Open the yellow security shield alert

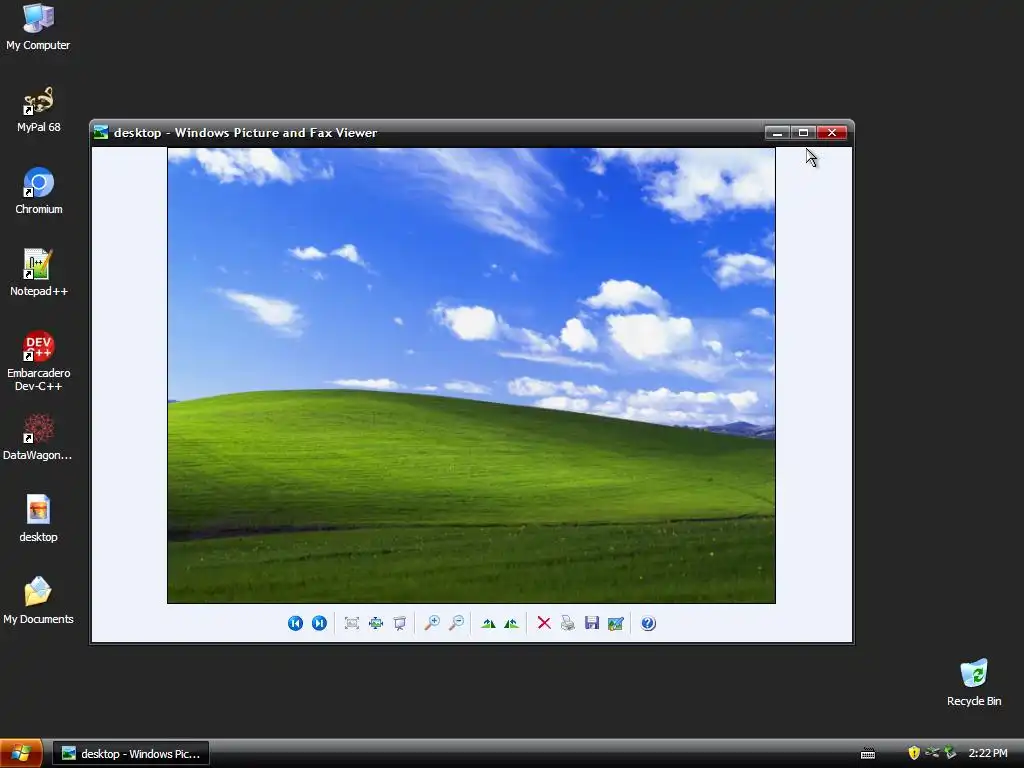(x=914, y=753)
